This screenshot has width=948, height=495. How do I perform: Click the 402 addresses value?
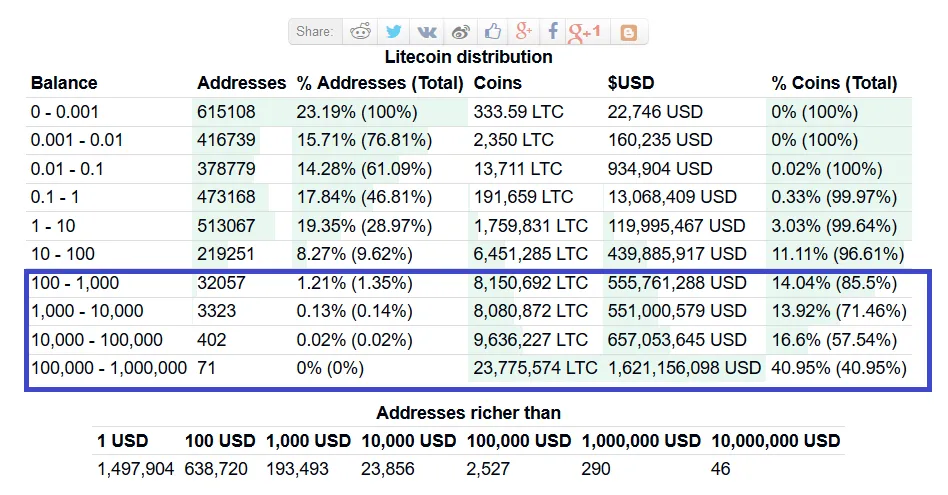[x=212, y=339]
